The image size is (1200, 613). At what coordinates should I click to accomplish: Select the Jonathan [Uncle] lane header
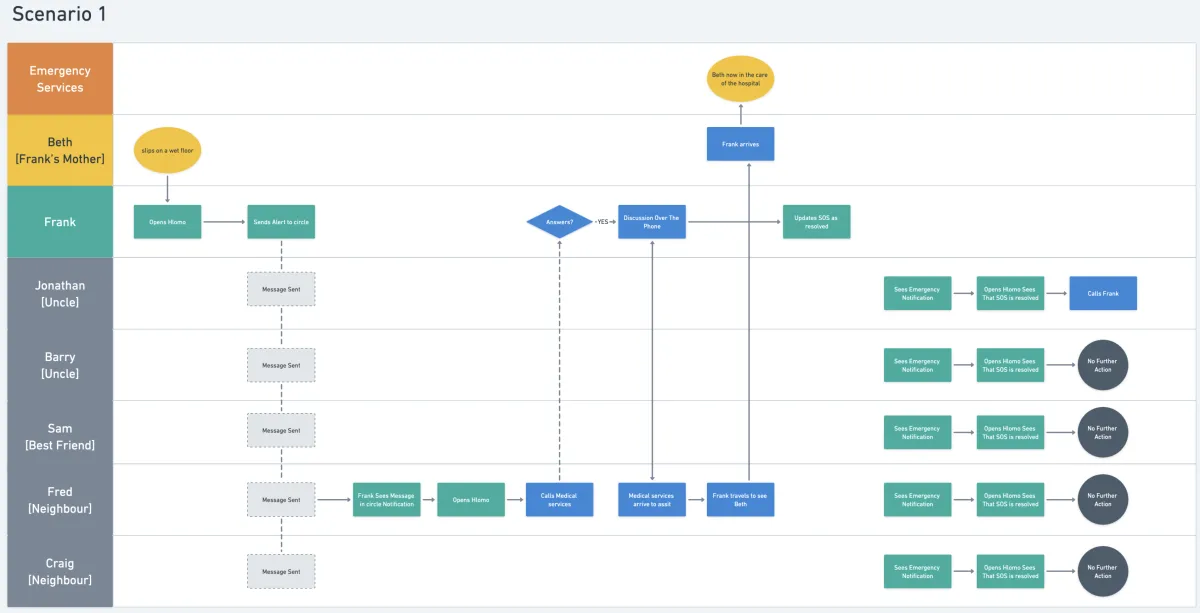pyautogui.click(x=60, y=294)
